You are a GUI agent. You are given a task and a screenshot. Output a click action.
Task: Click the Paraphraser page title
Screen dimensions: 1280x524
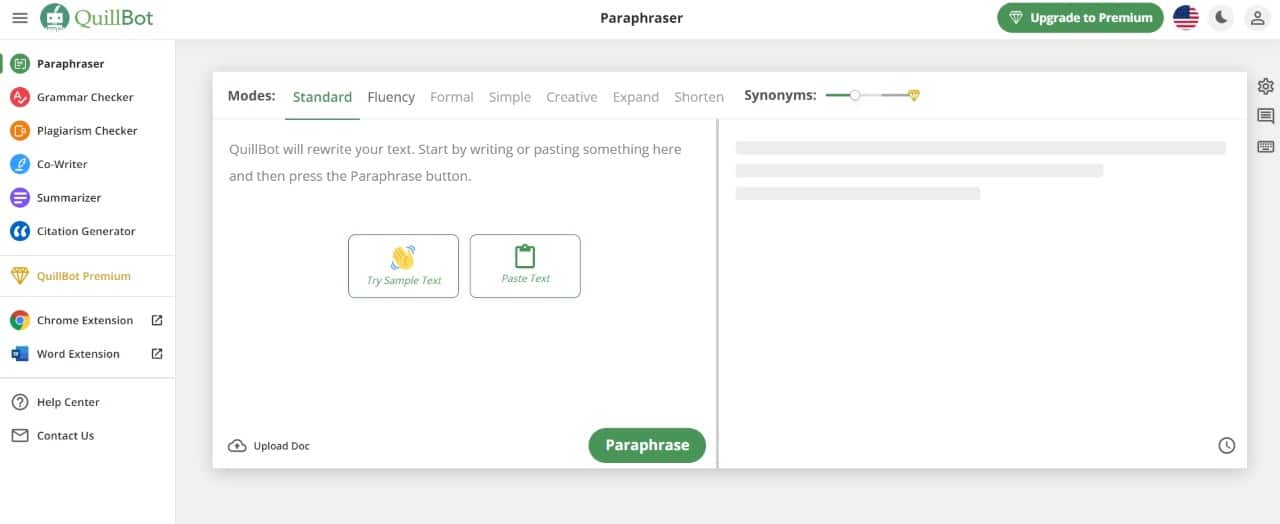point(641,18)
